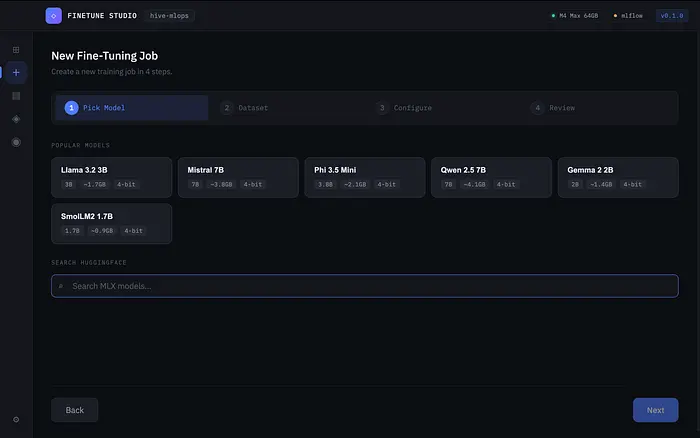Click the ~4.1GB tag on Qwen card
700x438 pixels.
(475, 184)
